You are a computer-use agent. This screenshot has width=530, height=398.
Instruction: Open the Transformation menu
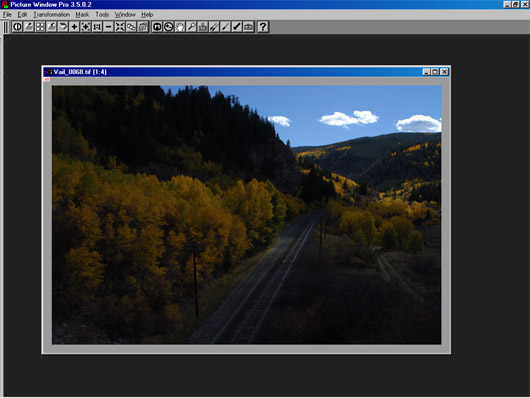point(51,15)
